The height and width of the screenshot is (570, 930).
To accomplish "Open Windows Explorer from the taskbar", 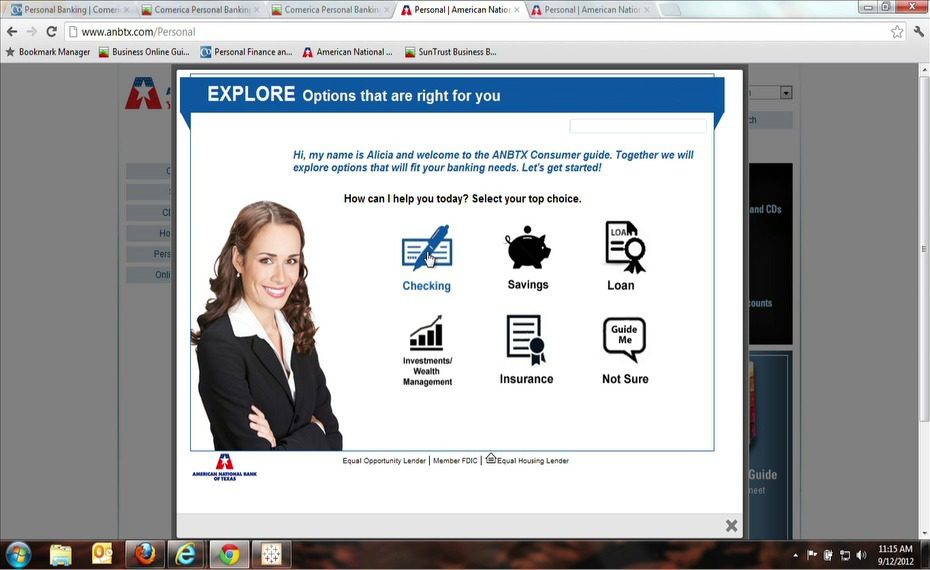I will pyautogui.click(x=60, y=555).
